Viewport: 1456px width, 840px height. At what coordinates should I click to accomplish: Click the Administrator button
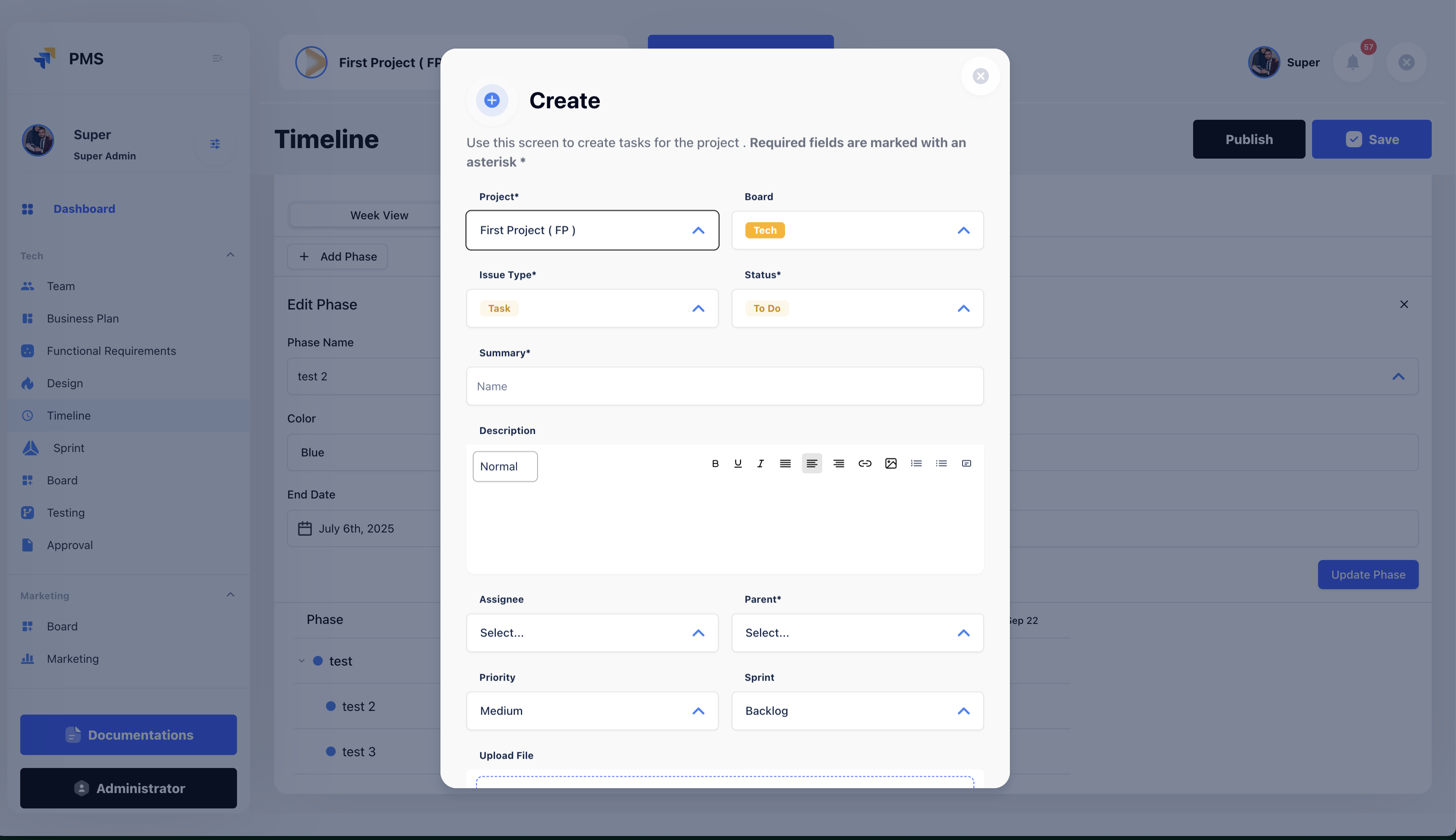click(x=128, y=788)
